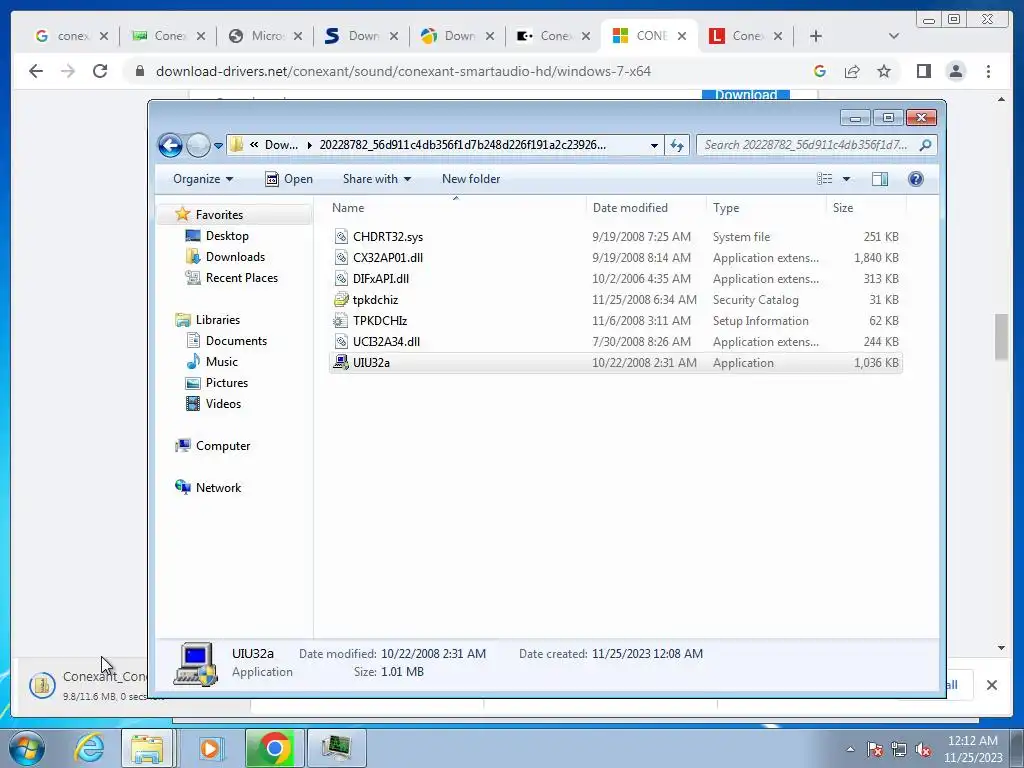Open Explorer Help icon
This screenshot has height=768, width=1024.
(x=916, y=179)
